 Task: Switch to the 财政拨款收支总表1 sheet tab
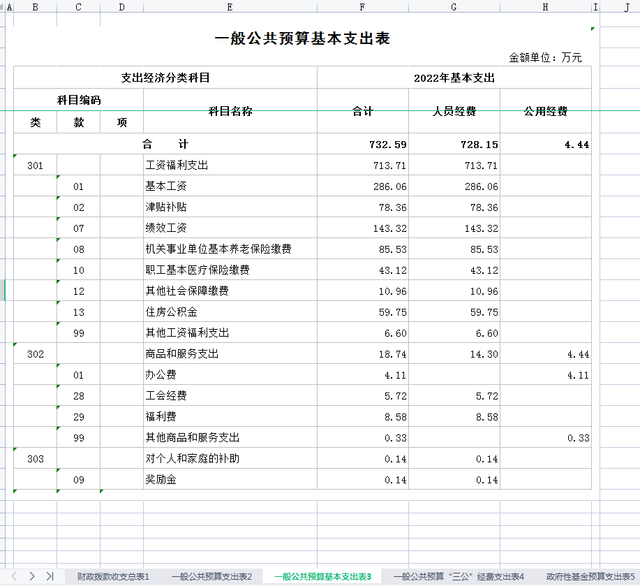[113, 577]
